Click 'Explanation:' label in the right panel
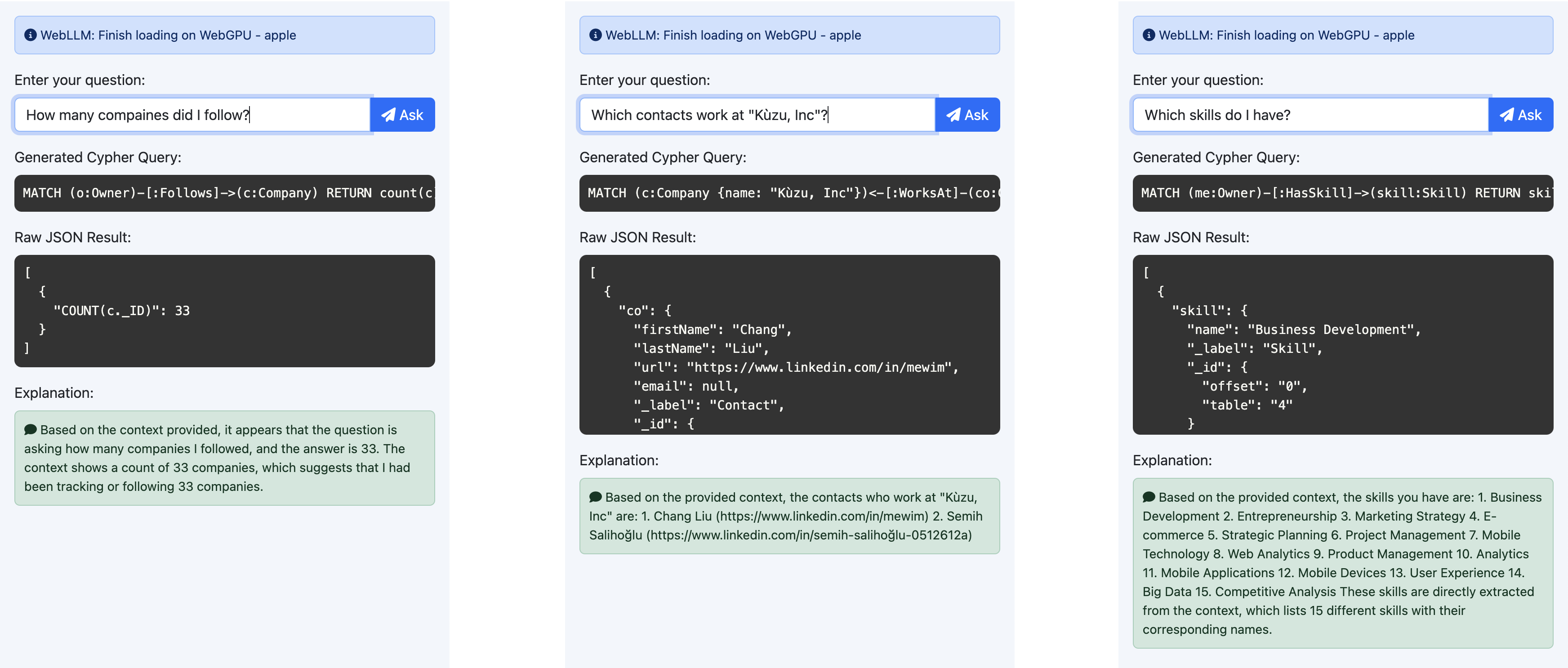The image size is (1568, 668). coord(1172,460)
